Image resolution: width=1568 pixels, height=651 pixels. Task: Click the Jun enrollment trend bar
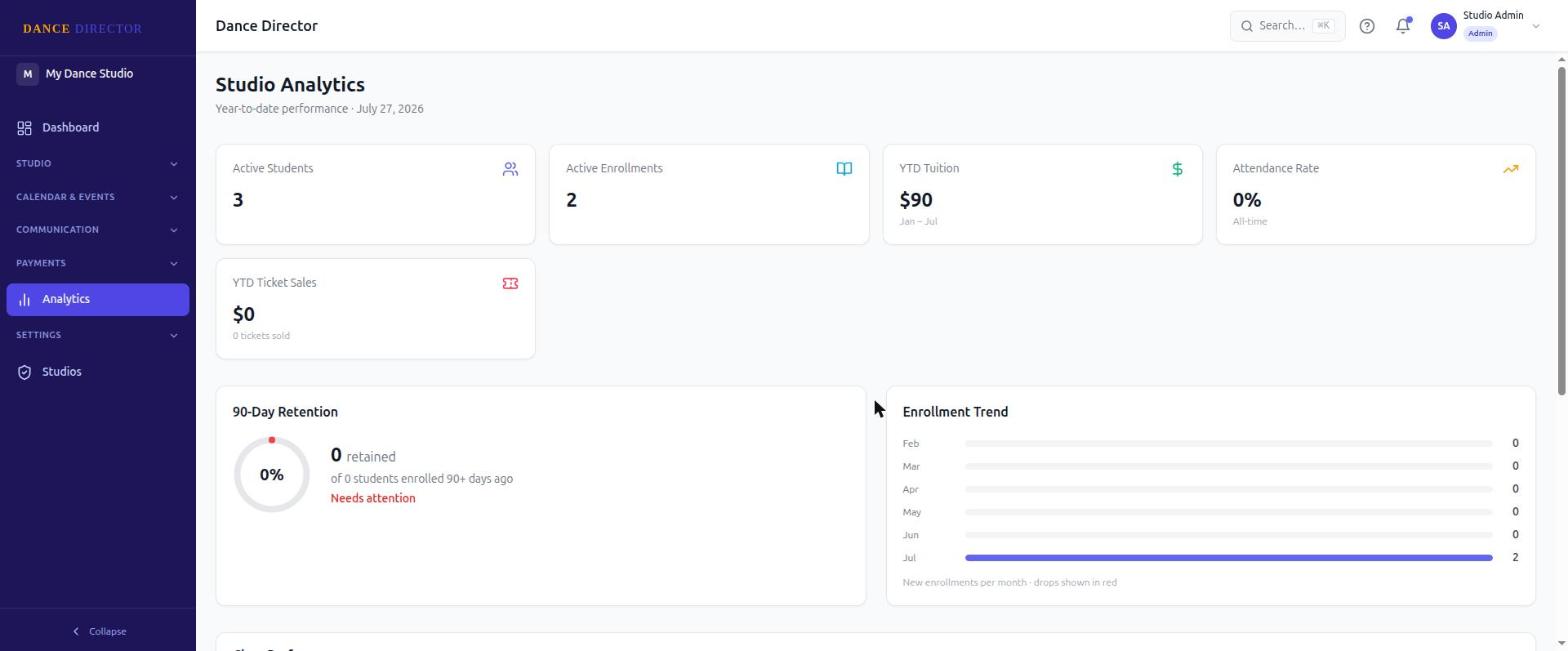point(1228,535)
